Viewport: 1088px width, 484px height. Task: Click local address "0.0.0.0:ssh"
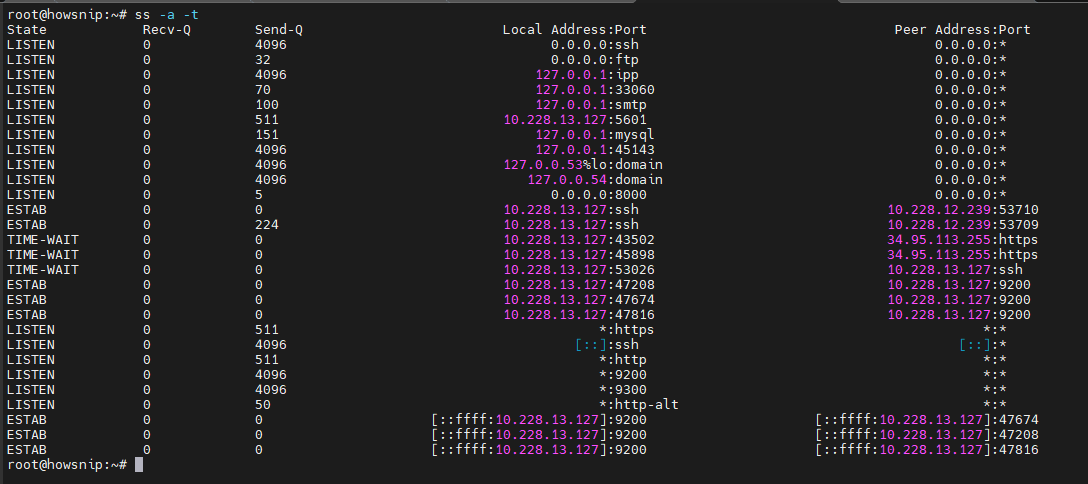(595, 44)
